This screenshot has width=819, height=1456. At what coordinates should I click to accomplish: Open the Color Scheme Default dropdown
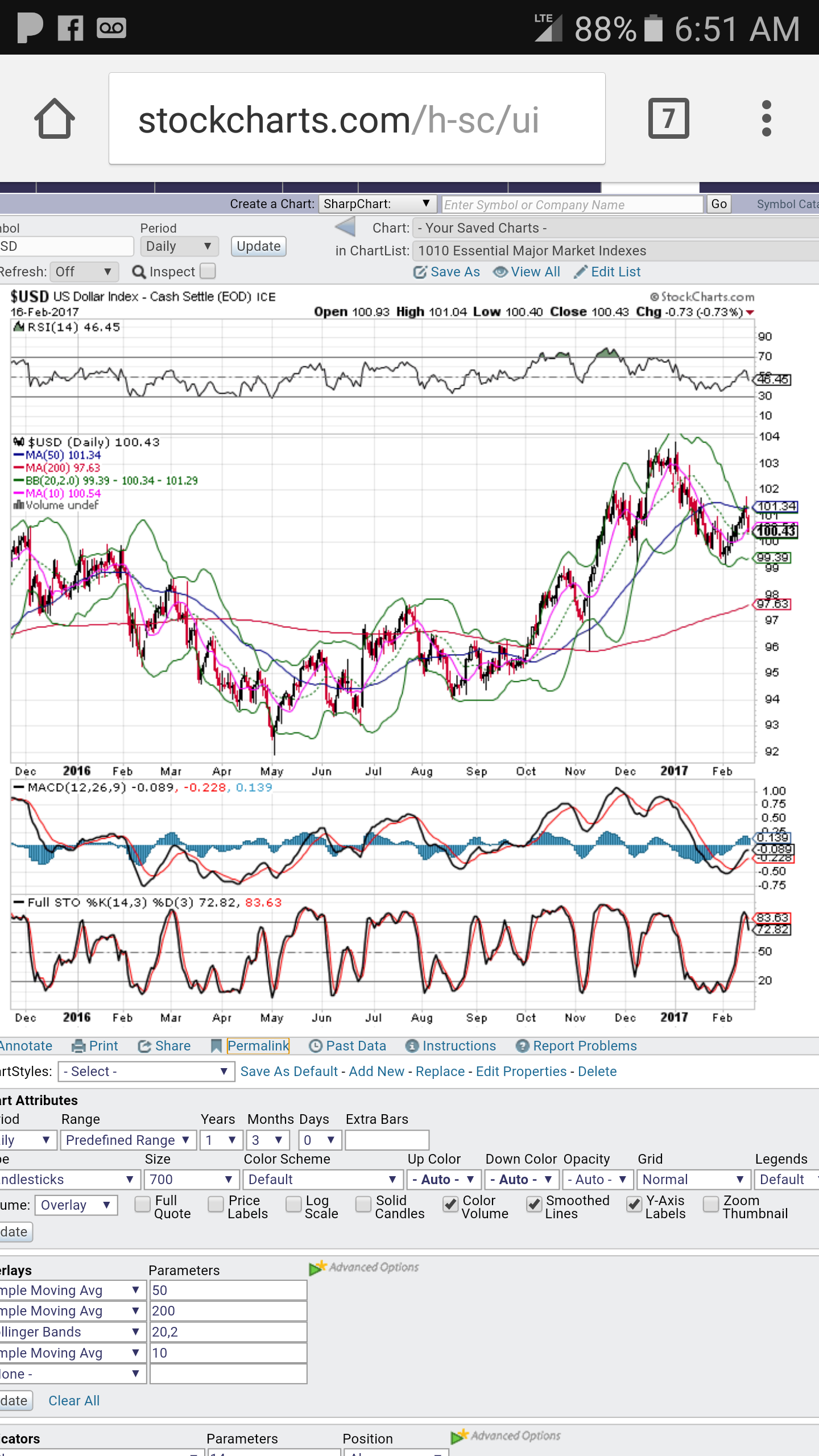tap(322, 1180)
